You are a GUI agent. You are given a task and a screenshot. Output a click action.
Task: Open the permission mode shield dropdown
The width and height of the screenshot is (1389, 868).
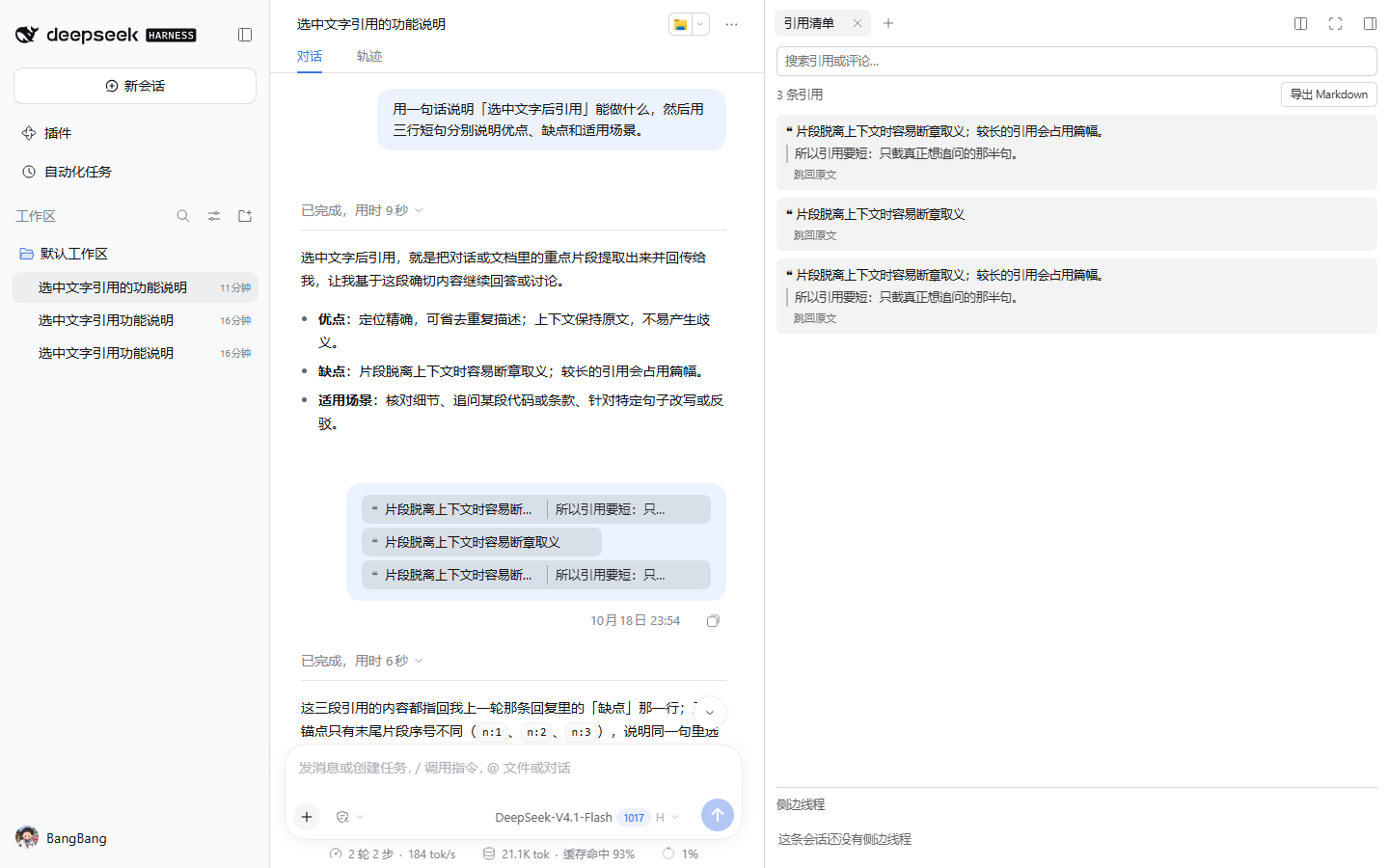tap(349, 817)
